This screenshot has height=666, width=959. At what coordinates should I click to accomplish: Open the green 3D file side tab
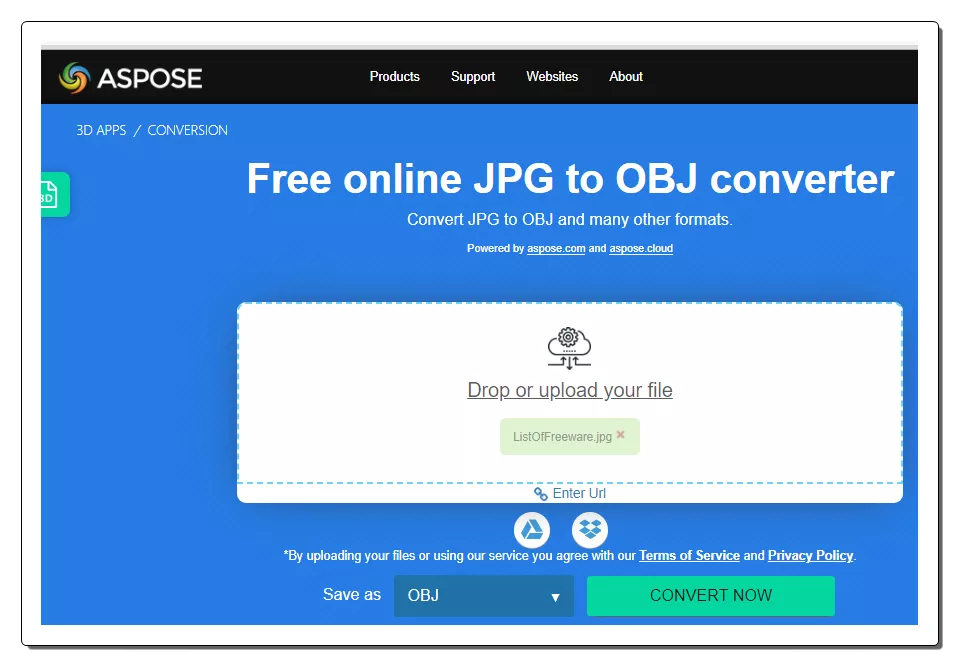(x=55, y=194)
